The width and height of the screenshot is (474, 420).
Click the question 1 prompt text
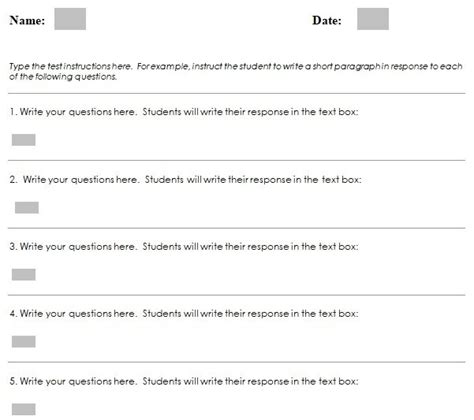[x=184, y=112]
